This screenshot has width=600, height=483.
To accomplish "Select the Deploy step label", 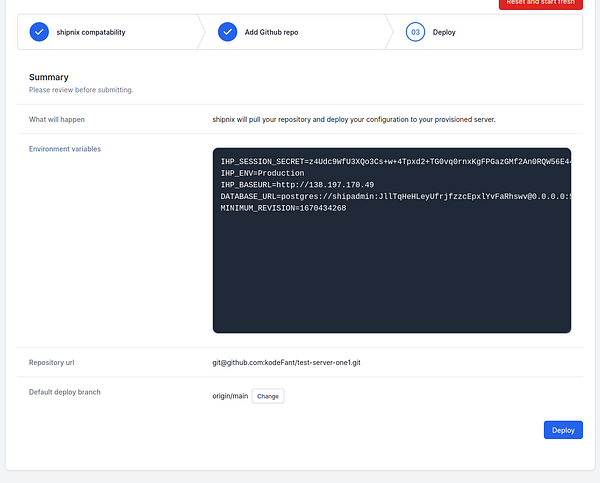I will point(444,33).
